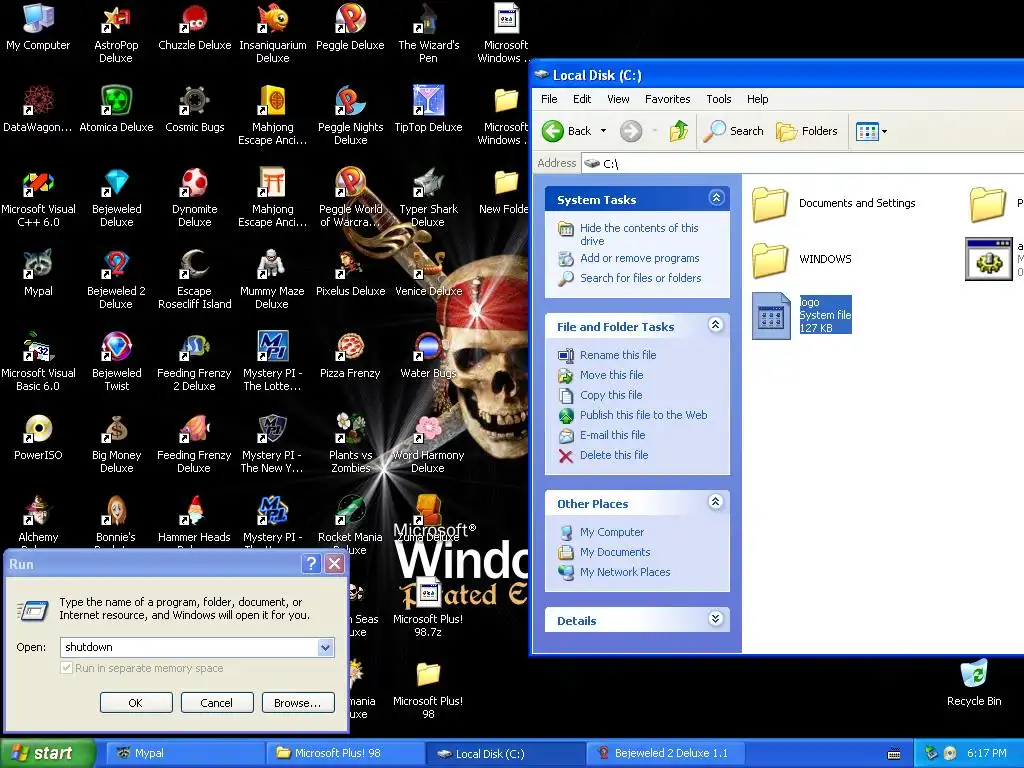This screenshot has height=768, width=1024.
Task: Click the Open text field in Run dialog
Action: [189, 647]
